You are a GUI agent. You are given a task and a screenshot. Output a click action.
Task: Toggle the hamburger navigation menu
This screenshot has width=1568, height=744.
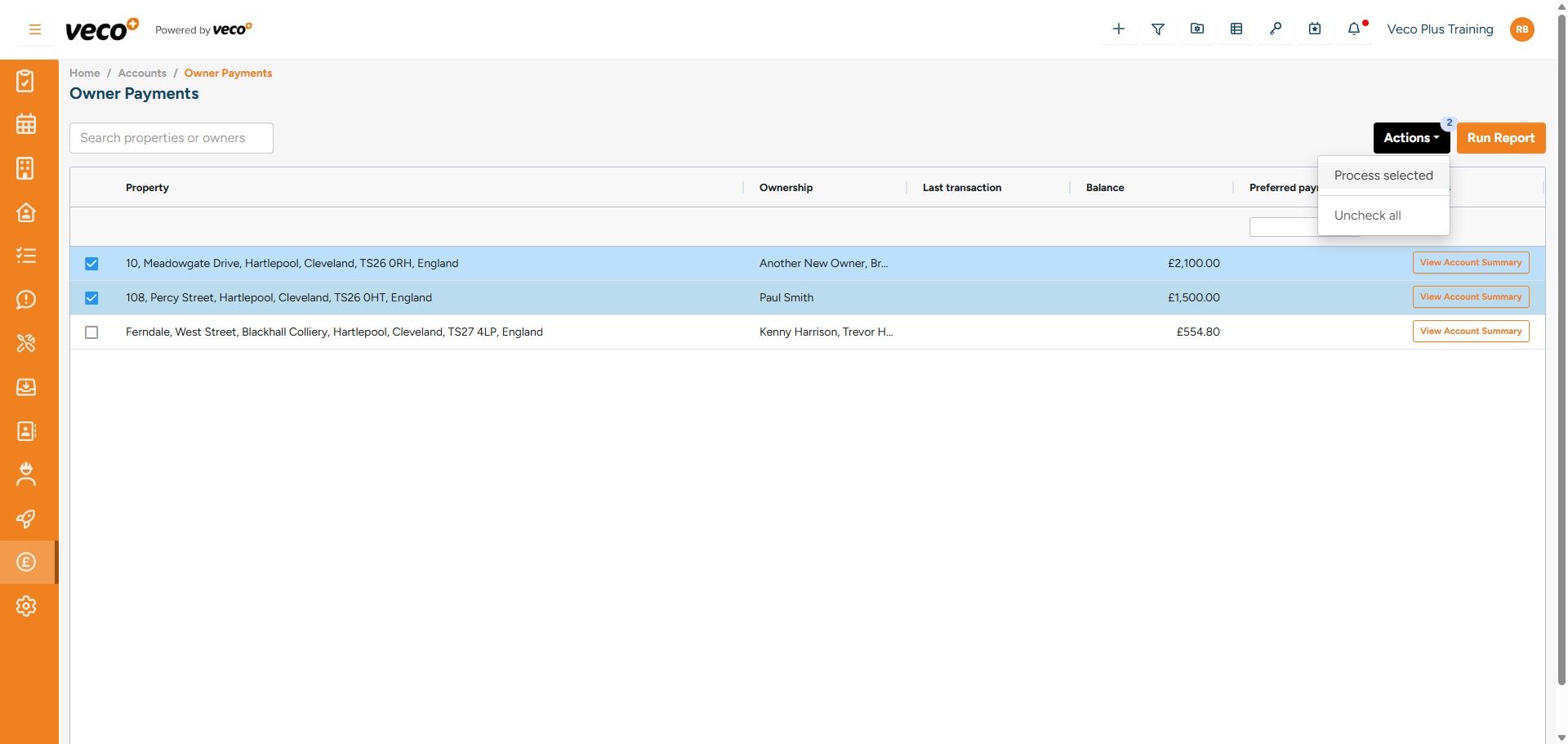pyautogui.click(x=34, y=29)
